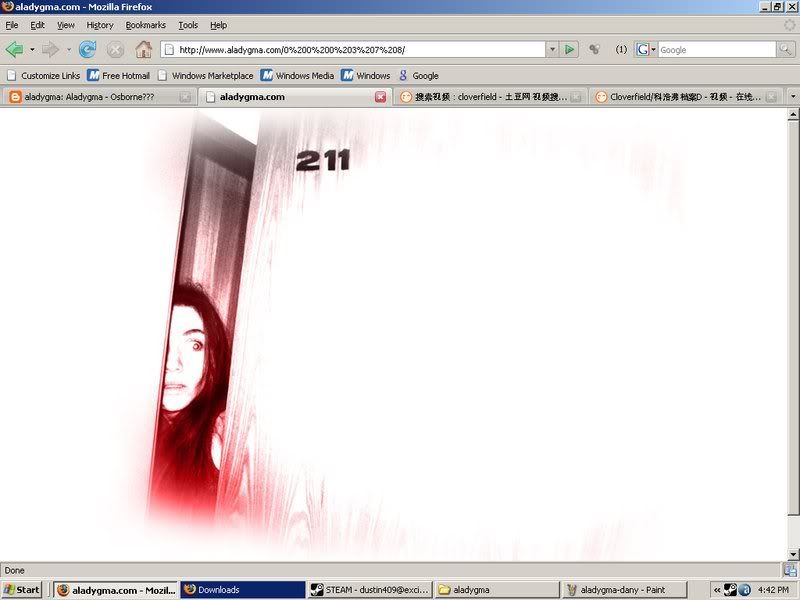This screenshot has width=800, height=600.
Task: Click the Windows Start button
Action: pos(22,590)
